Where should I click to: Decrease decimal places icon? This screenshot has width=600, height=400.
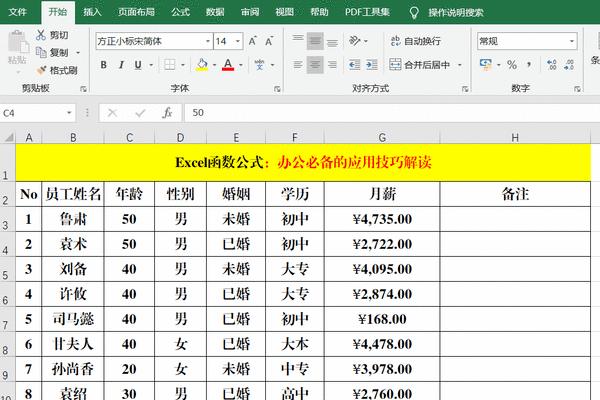click(x=569, y=65)
